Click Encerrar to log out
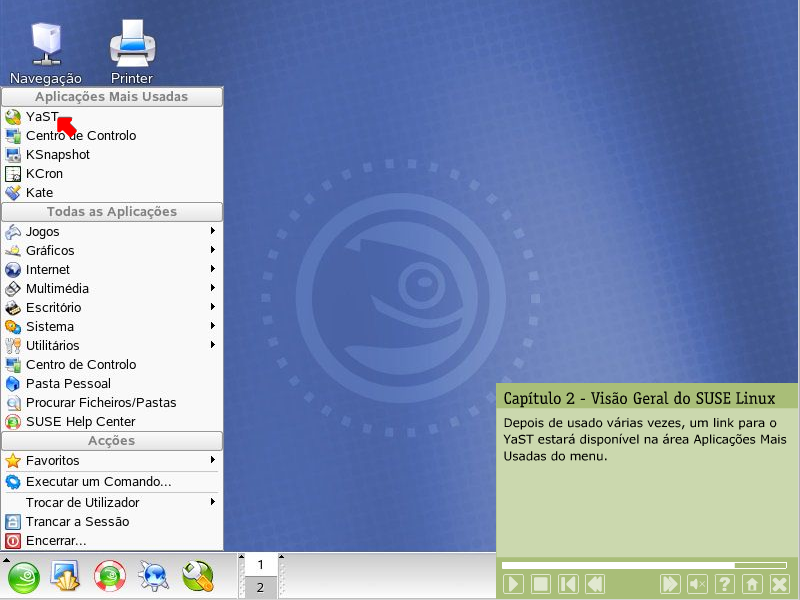This screenshot has height=600, width=800. pyautogui.click(x=55, y=540)
